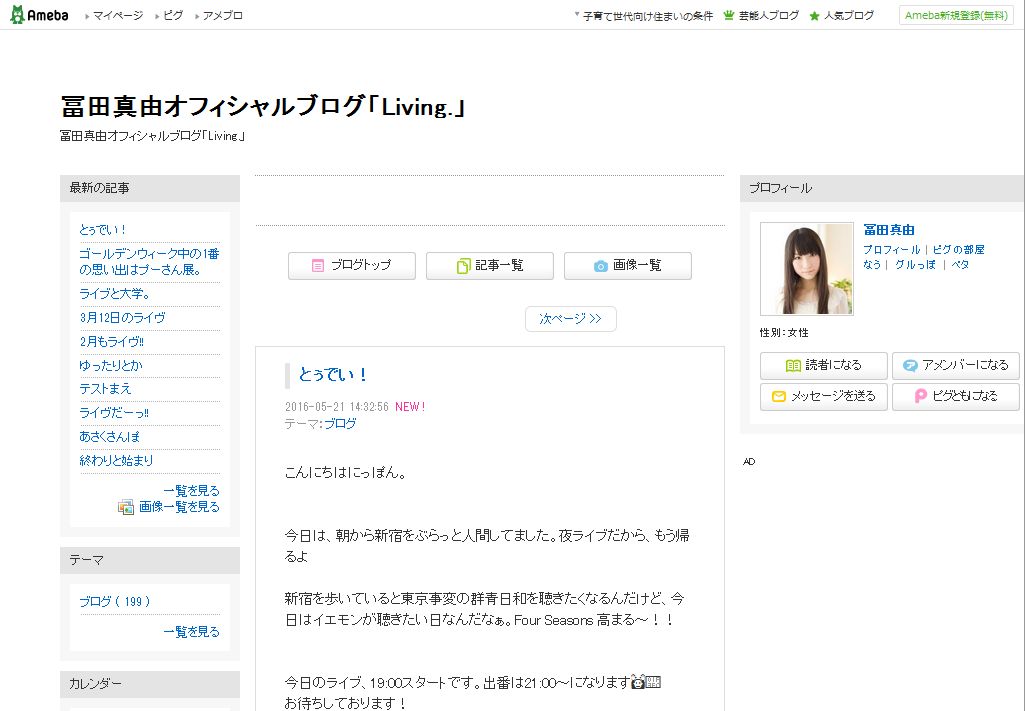Open ピグの部屋 link

click(x=958, y=249)
